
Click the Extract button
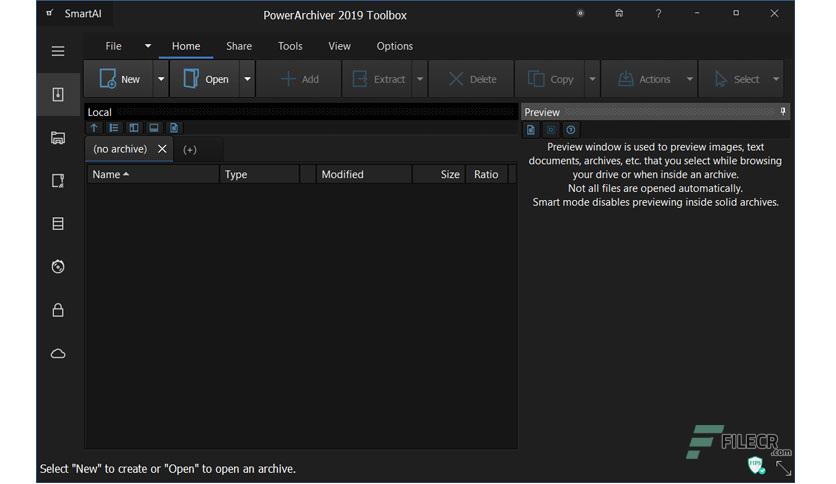point(379,79)
